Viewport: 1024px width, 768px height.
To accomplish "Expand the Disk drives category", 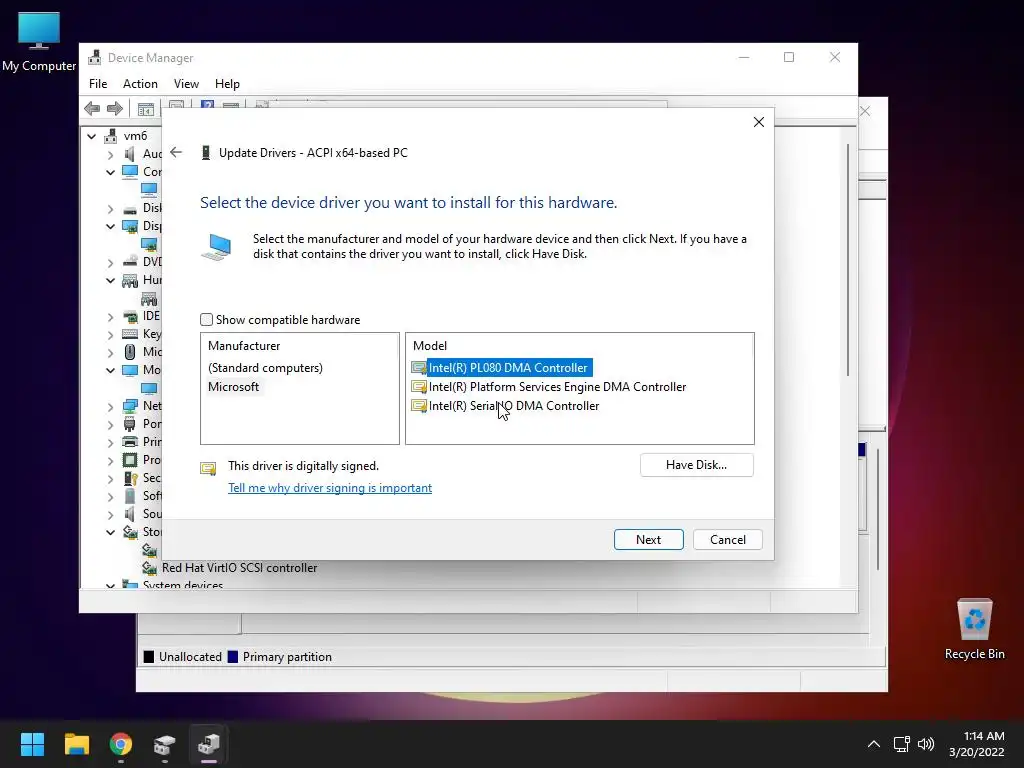I will [x=110, y=208].
